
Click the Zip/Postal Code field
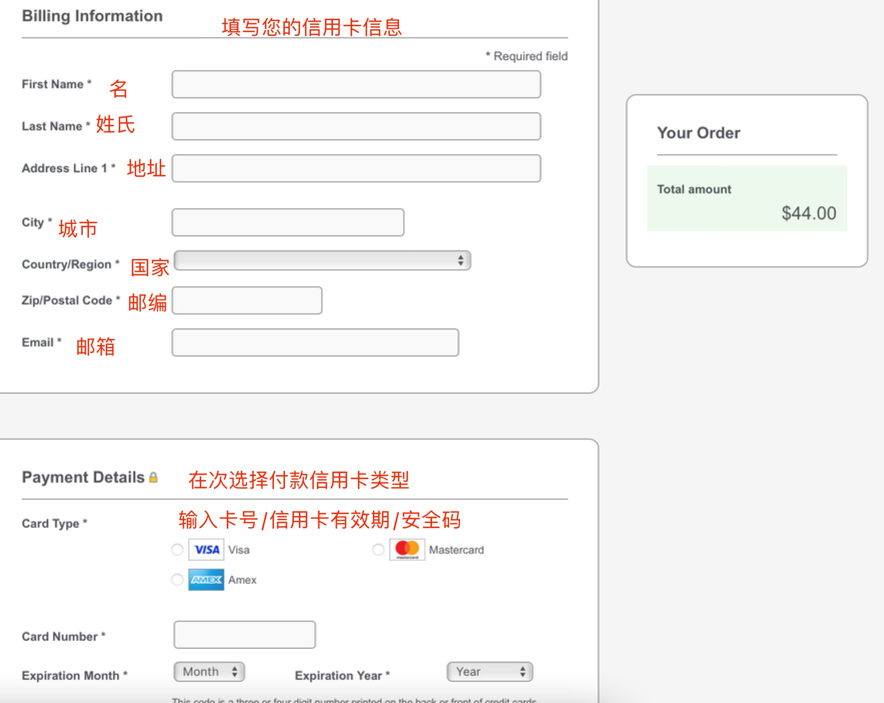pyautogui.click(x=247, y=301)
